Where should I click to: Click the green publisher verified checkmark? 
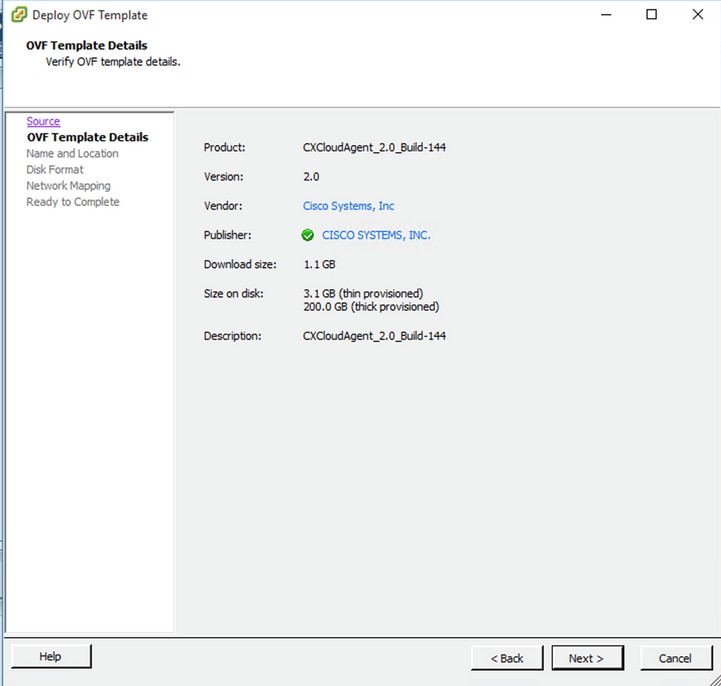coord(308,235)
